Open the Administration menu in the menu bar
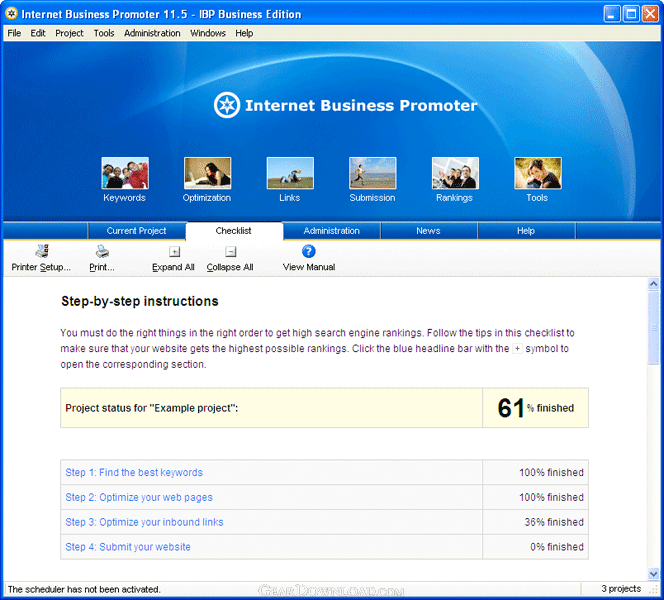This screenshot has width=664, height=600. point(152,33)
